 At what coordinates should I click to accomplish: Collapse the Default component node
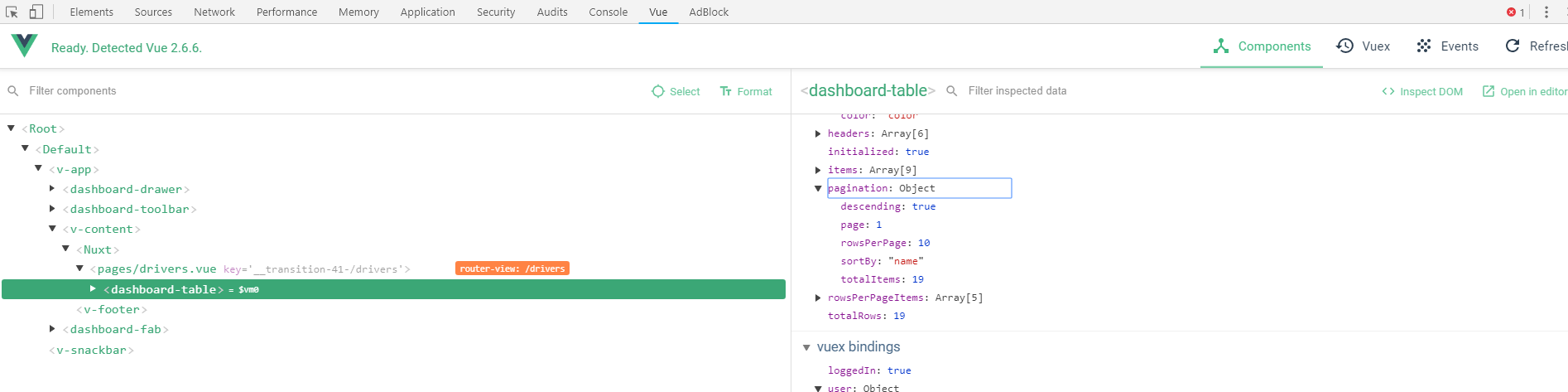[x=25, y=148]
